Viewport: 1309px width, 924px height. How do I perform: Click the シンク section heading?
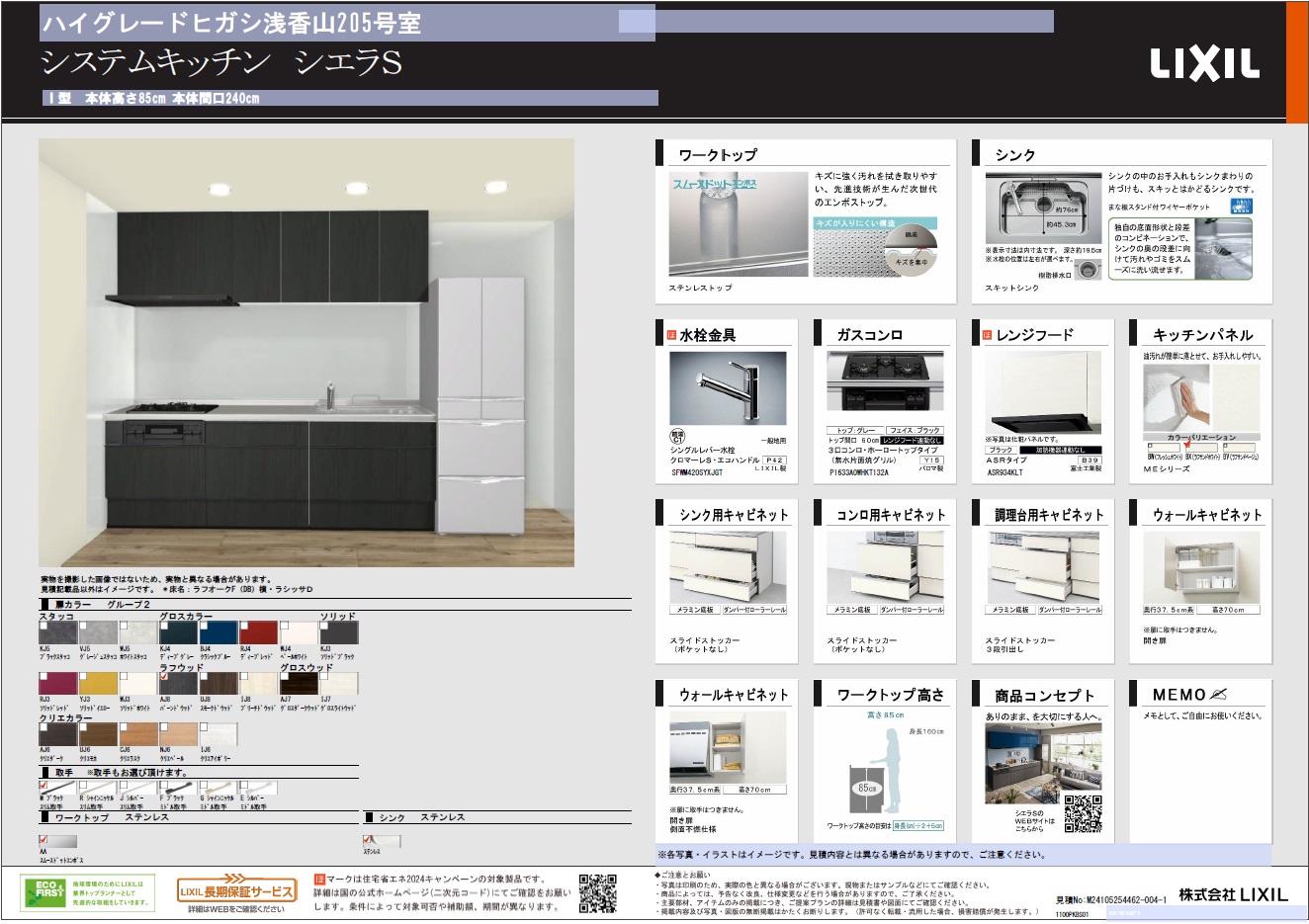(x=1015, y=155)
